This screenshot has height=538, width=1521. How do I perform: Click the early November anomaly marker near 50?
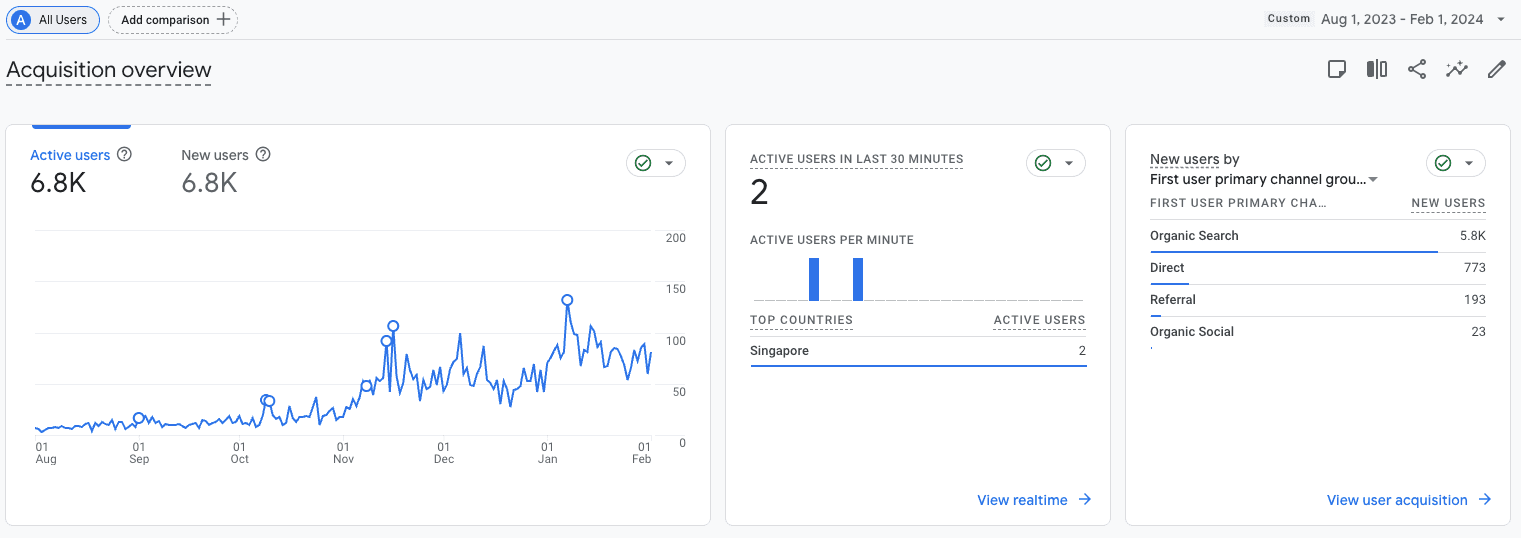[x=366, y=386]
